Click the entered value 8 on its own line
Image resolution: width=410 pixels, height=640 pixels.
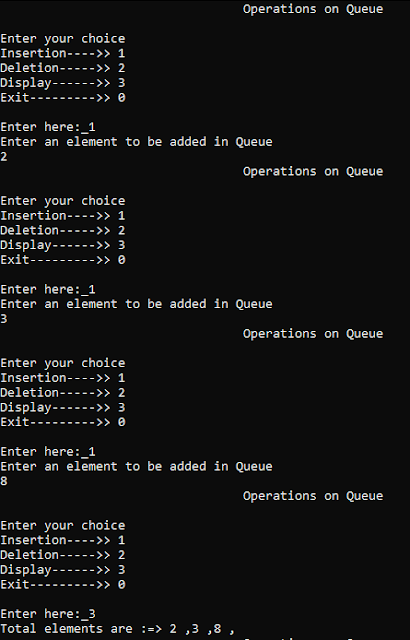pyautogui.click(x=4, y=481)
